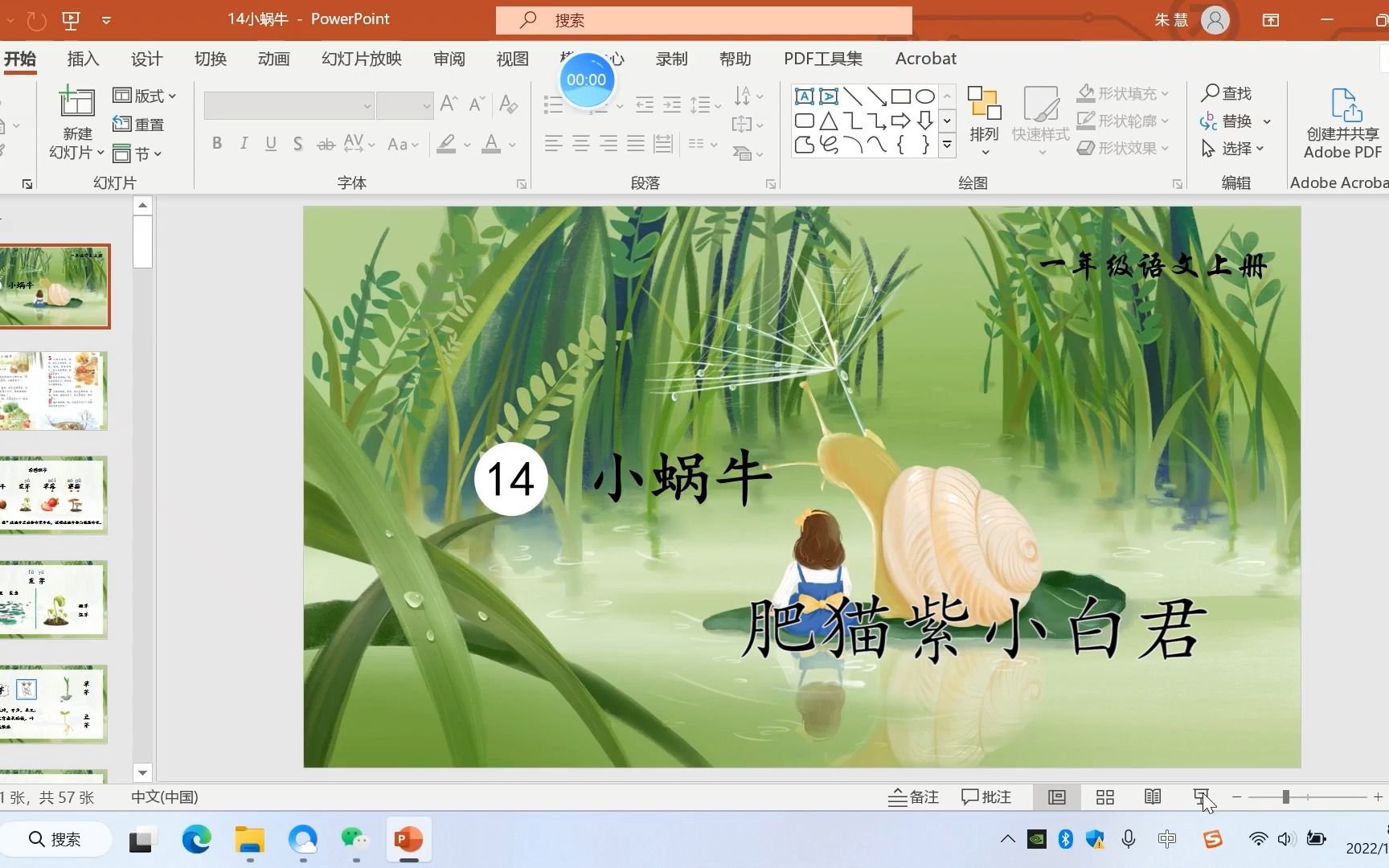
Task: Switch to the Animations (动画) tab
Action: 273,59
